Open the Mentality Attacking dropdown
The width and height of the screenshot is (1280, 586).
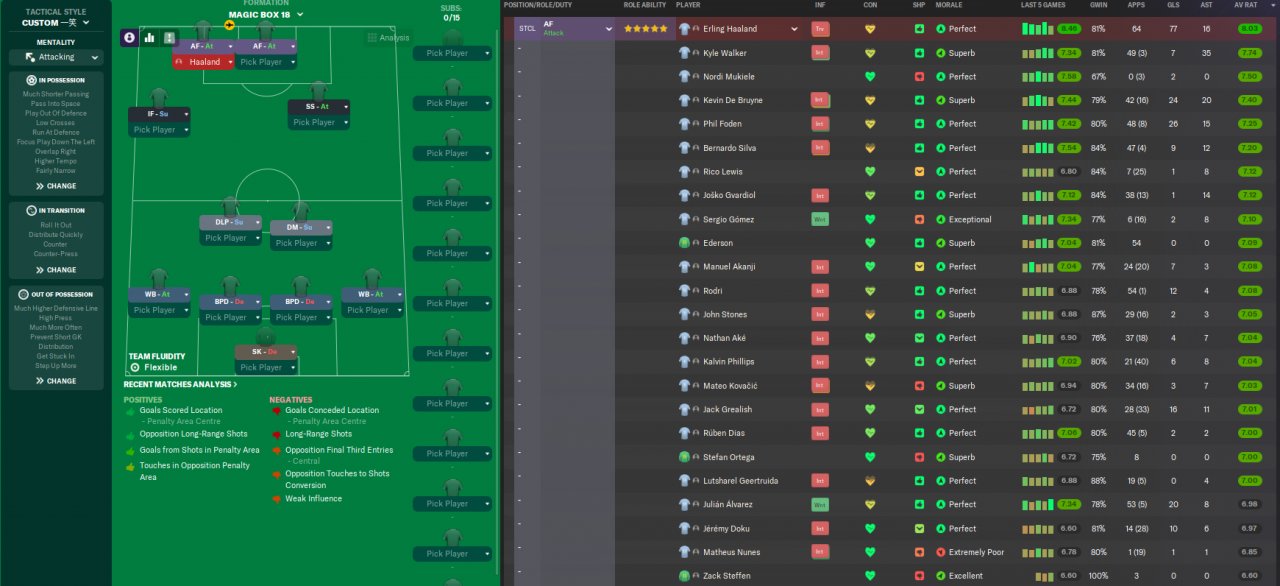click(56, 57)
